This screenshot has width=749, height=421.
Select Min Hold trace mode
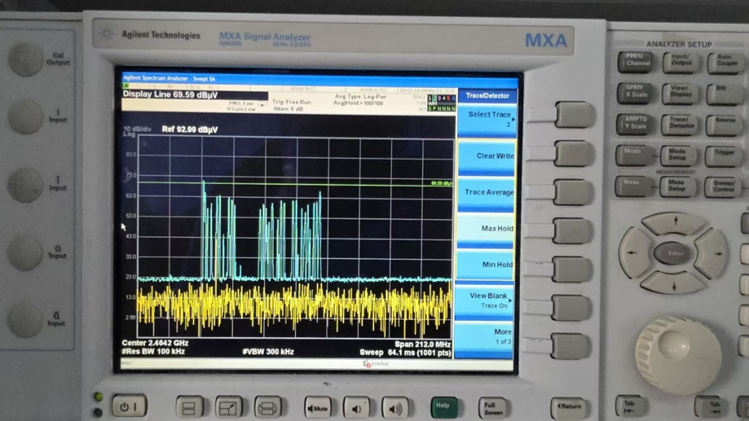487,264
